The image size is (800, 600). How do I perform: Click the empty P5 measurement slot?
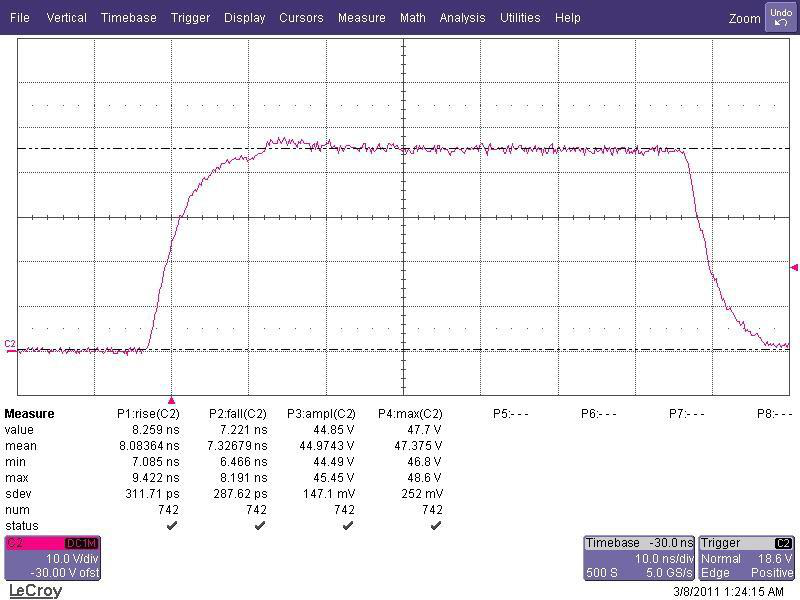(511, 414)
